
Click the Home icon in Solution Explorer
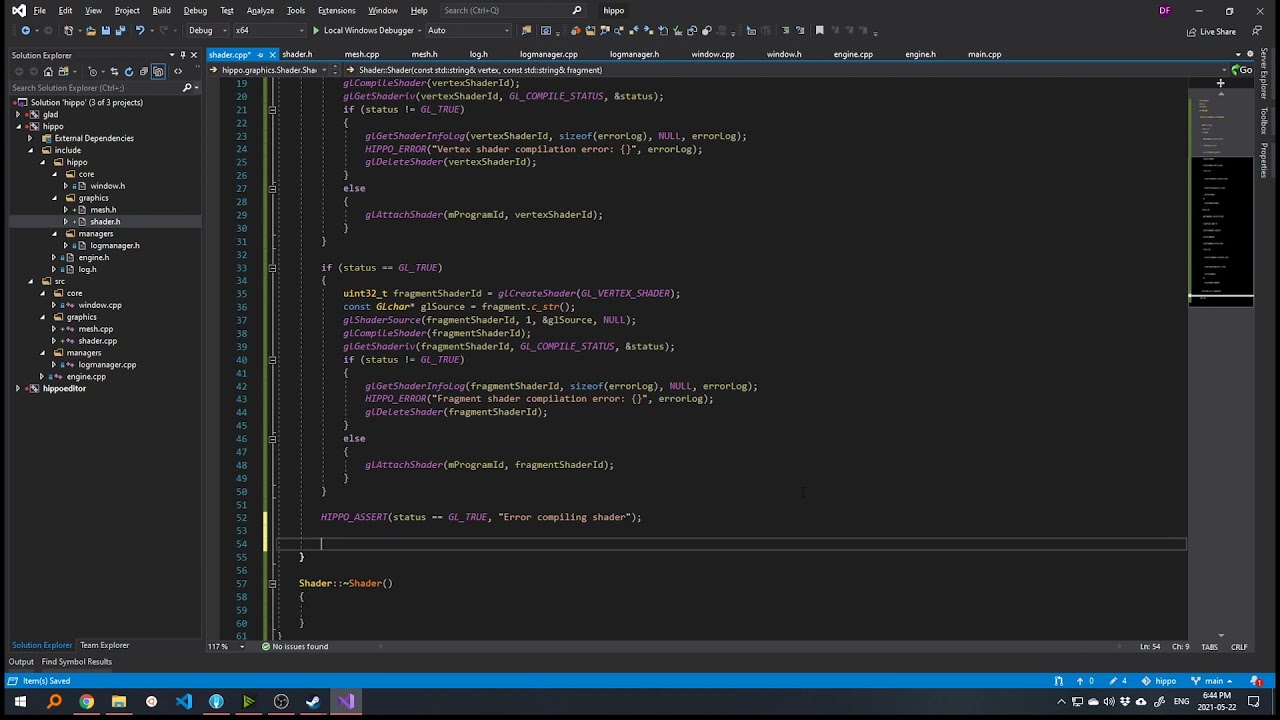(x=48, y=71)
